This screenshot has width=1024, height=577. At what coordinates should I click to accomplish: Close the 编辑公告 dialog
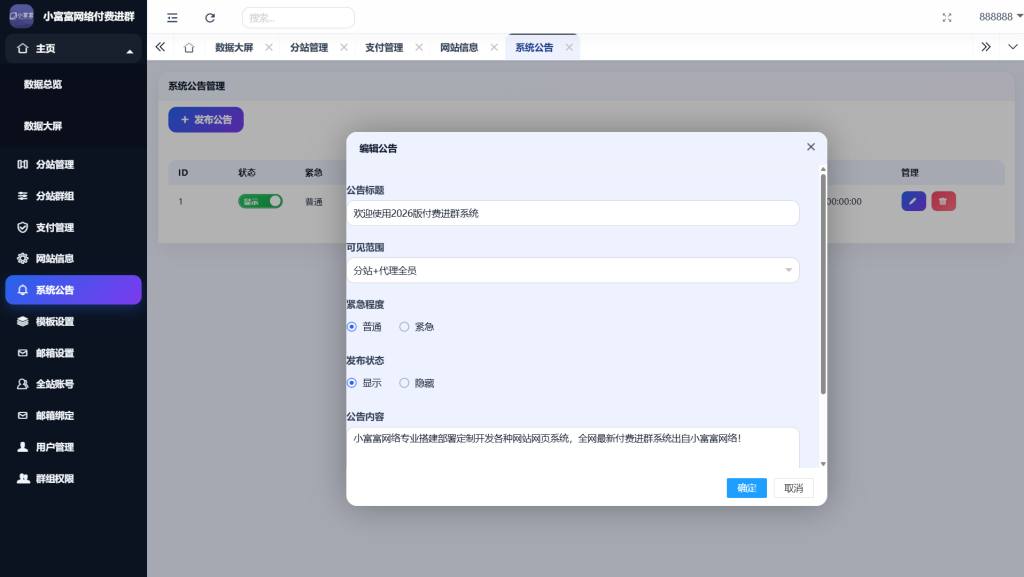pyautogui.click(x=810, y=147)
